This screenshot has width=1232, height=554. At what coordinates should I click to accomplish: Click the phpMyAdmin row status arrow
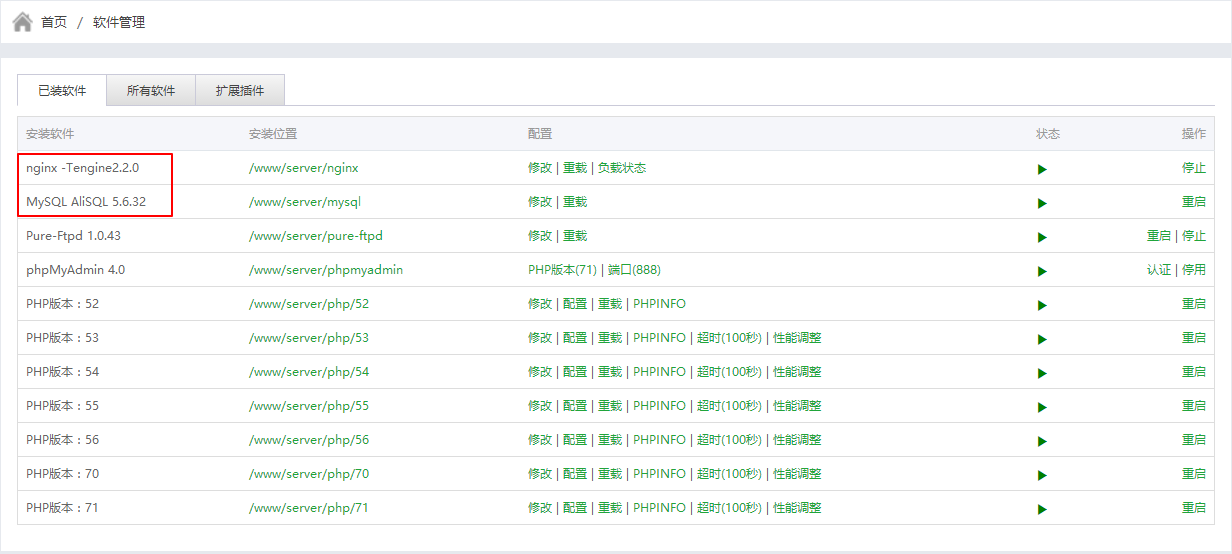[x=1042, y=271]
